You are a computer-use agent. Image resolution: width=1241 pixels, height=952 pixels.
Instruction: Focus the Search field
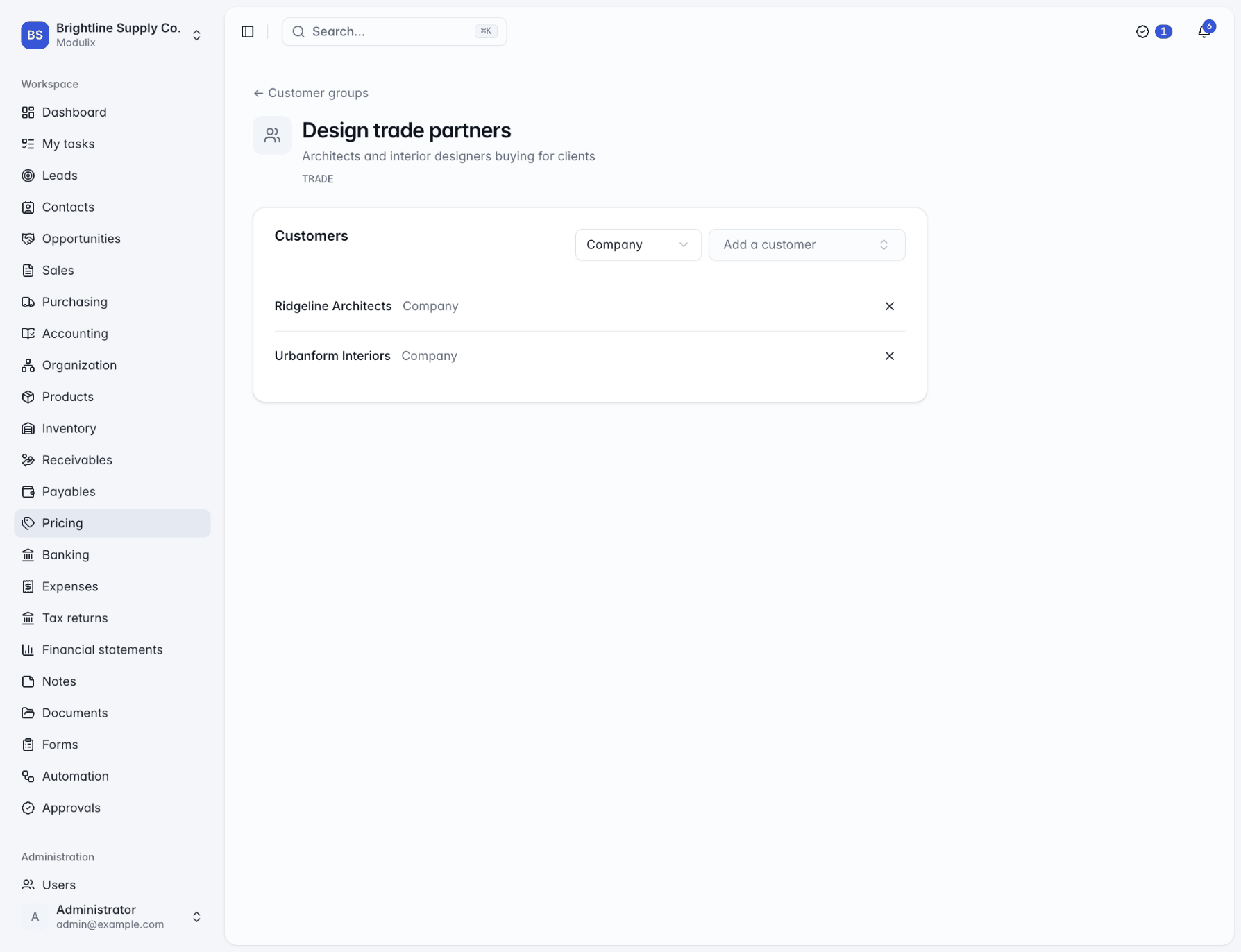tap(394, 31)
